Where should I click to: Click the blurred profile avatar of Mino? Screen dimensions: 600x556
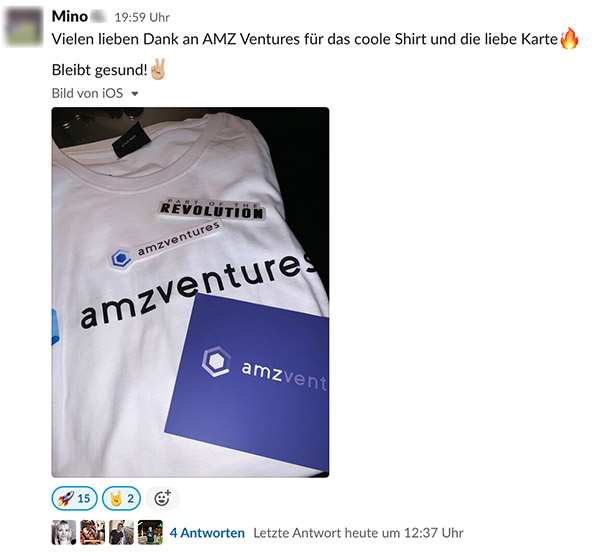click(x=23, y=27)
